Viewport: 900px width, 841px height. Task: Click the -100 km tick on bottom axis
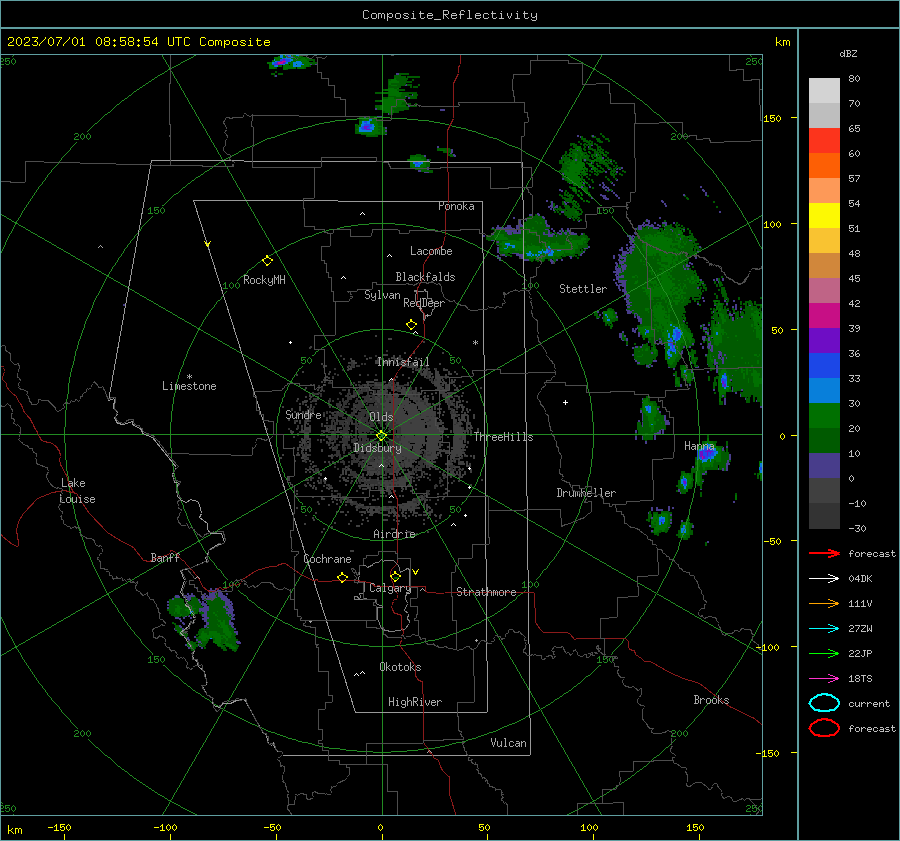165,827
